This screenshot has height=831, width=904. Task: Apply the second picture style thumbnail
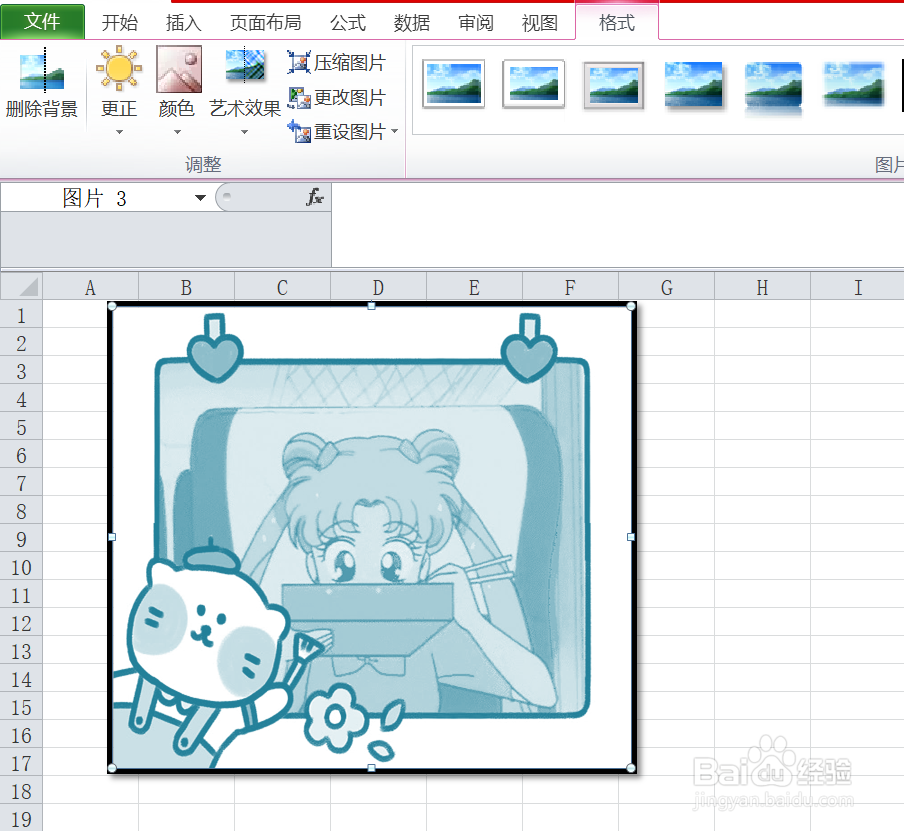click(x=533, y=84)
